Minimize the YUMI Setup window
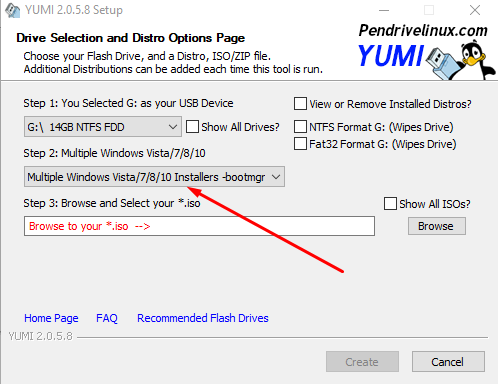 [384, 10]
